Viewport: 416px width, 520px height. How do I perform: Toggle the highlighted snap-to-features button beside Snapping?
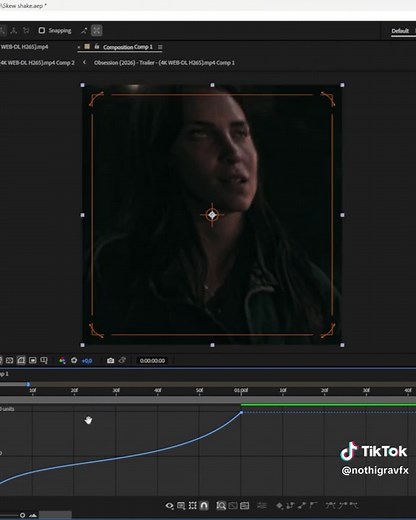97,31
